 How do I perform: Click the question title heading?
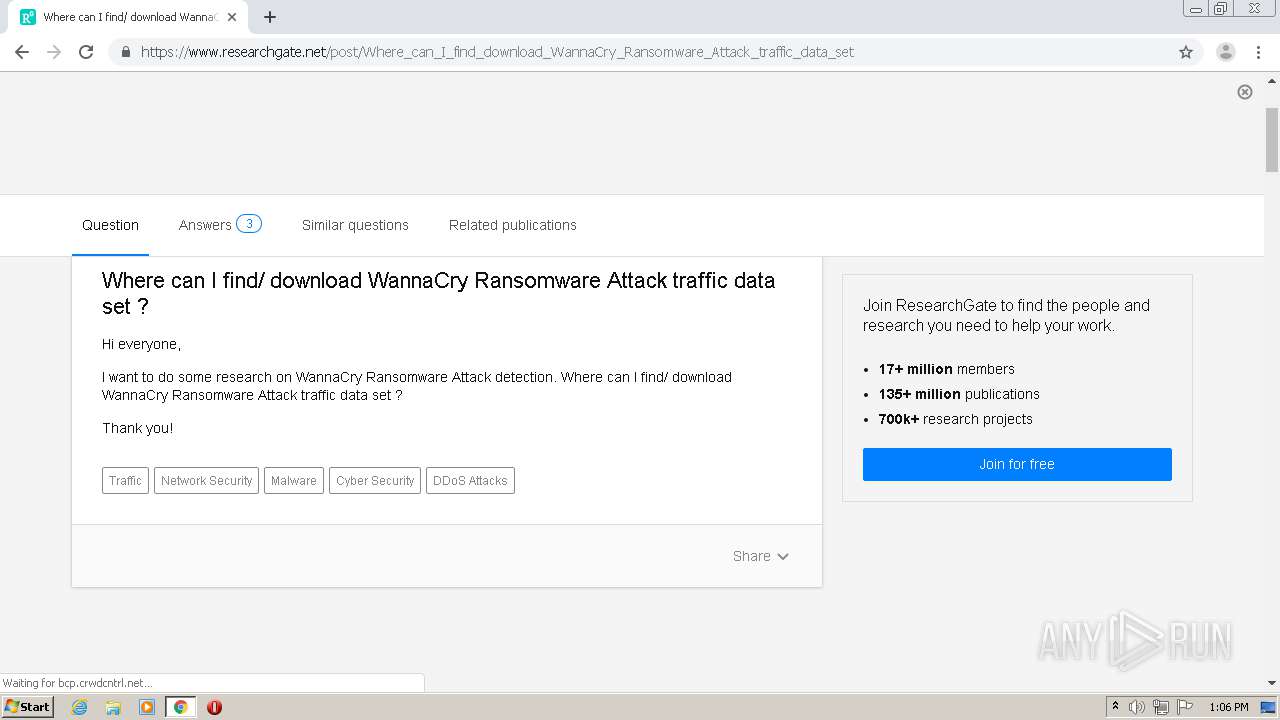click(438, 293)
